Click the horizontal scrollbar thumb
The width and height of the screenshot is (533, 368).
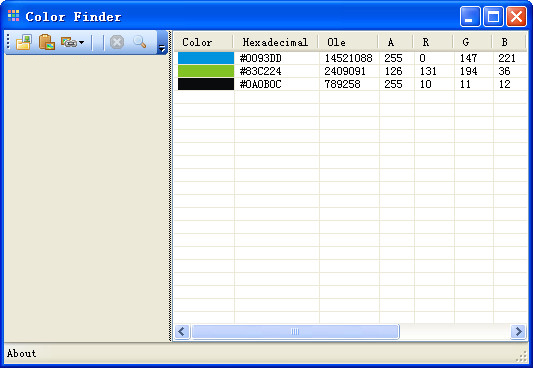pos(295,331)
